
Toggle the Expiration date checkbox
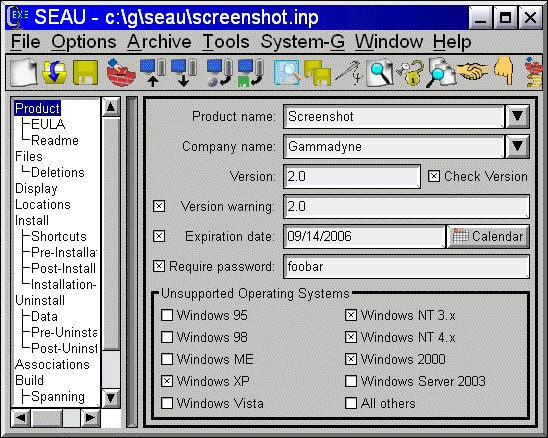(x=159, y=236)
